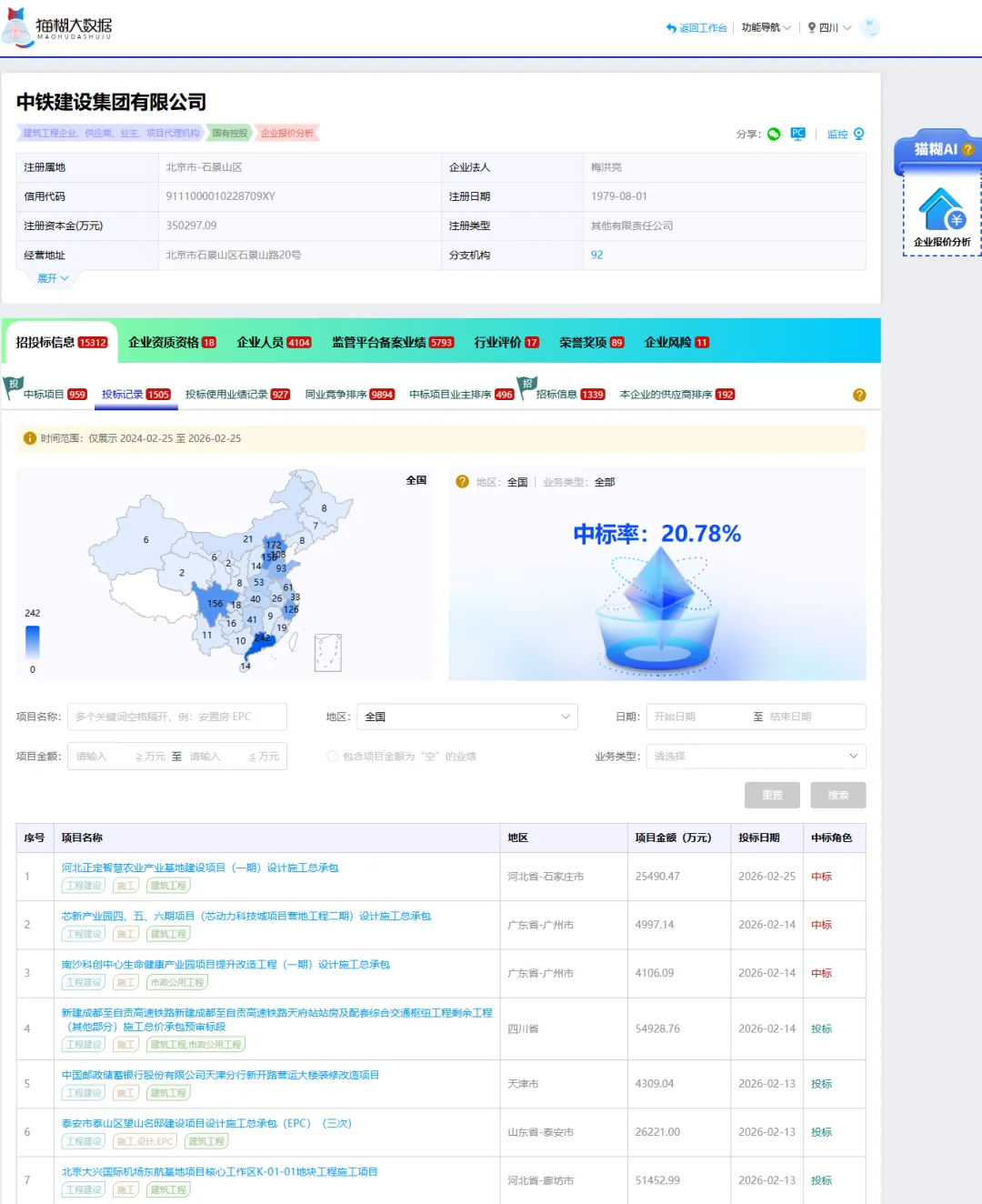Open project 芯新产业园四、五、六期项目
Image resolution: width=982 pixels, height=1204 pixels.
point(246,917)
